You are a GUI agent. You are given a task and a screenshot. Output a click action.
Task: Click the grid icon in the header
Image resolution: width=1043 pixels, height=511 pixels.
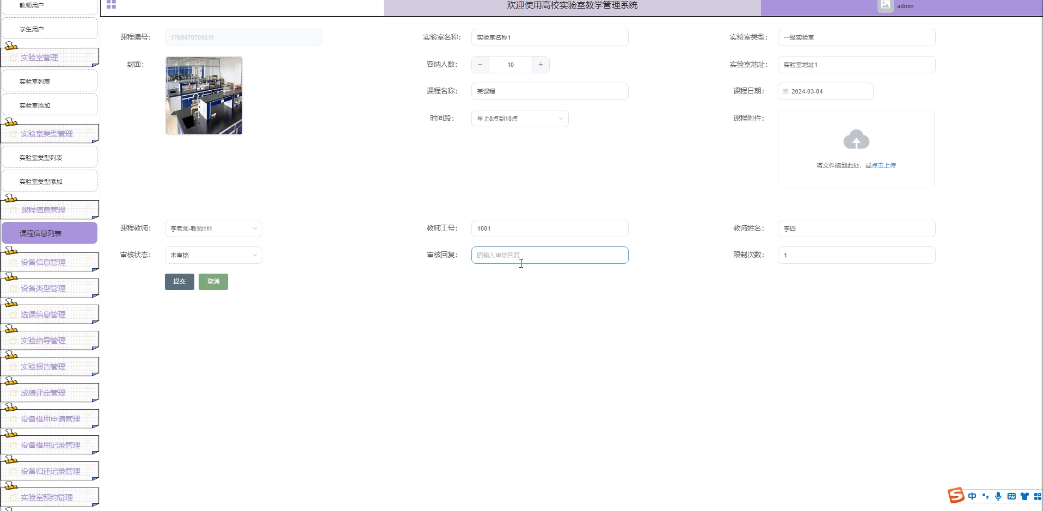click(111, 4)
